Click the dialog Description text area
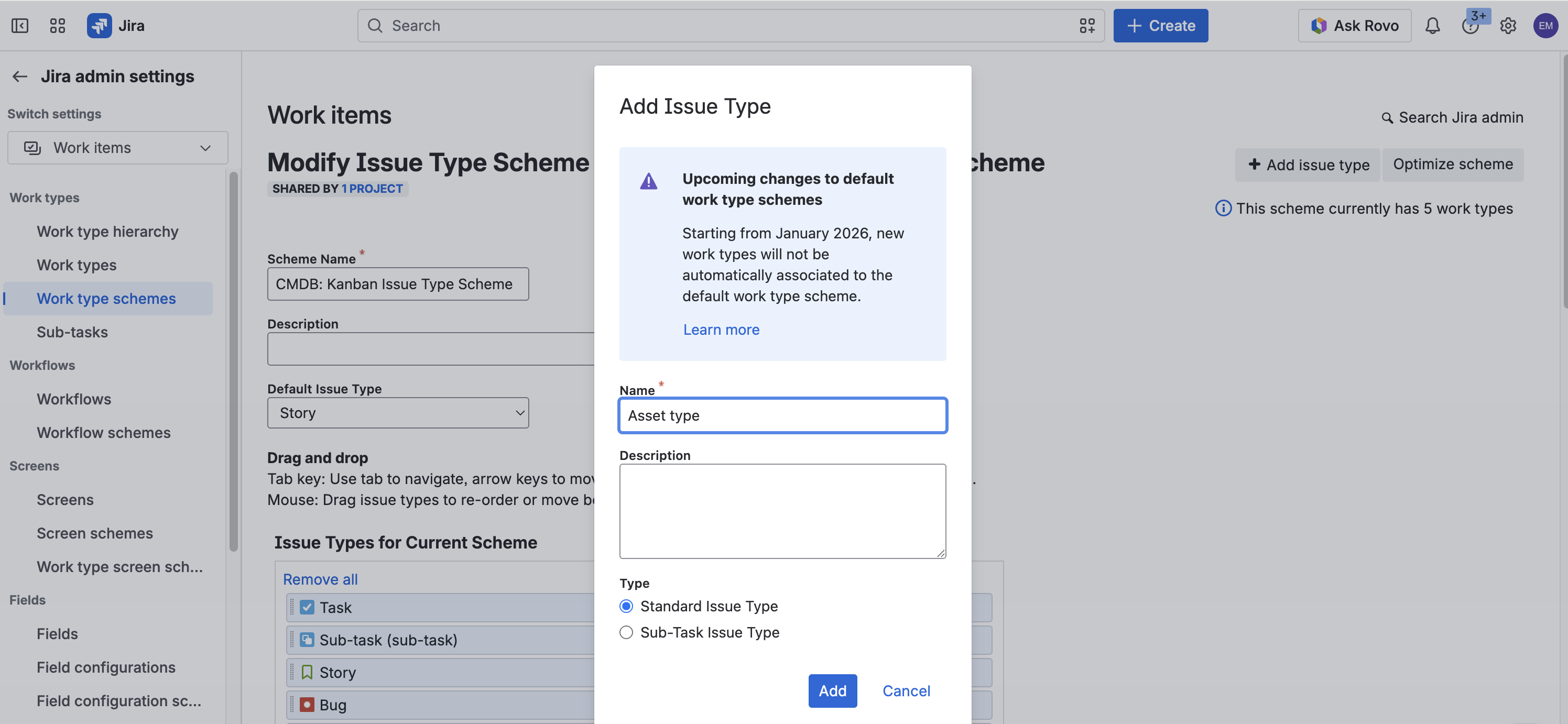 click(782, 512)
